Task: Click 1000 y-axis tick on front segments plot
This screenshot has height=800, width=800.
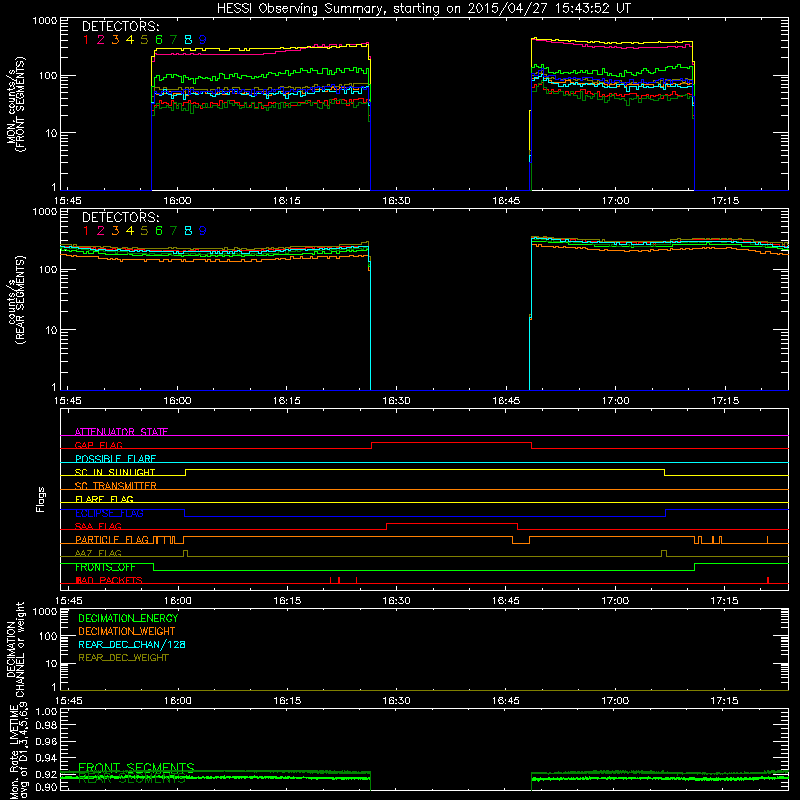Action: (x=45, y=21)
